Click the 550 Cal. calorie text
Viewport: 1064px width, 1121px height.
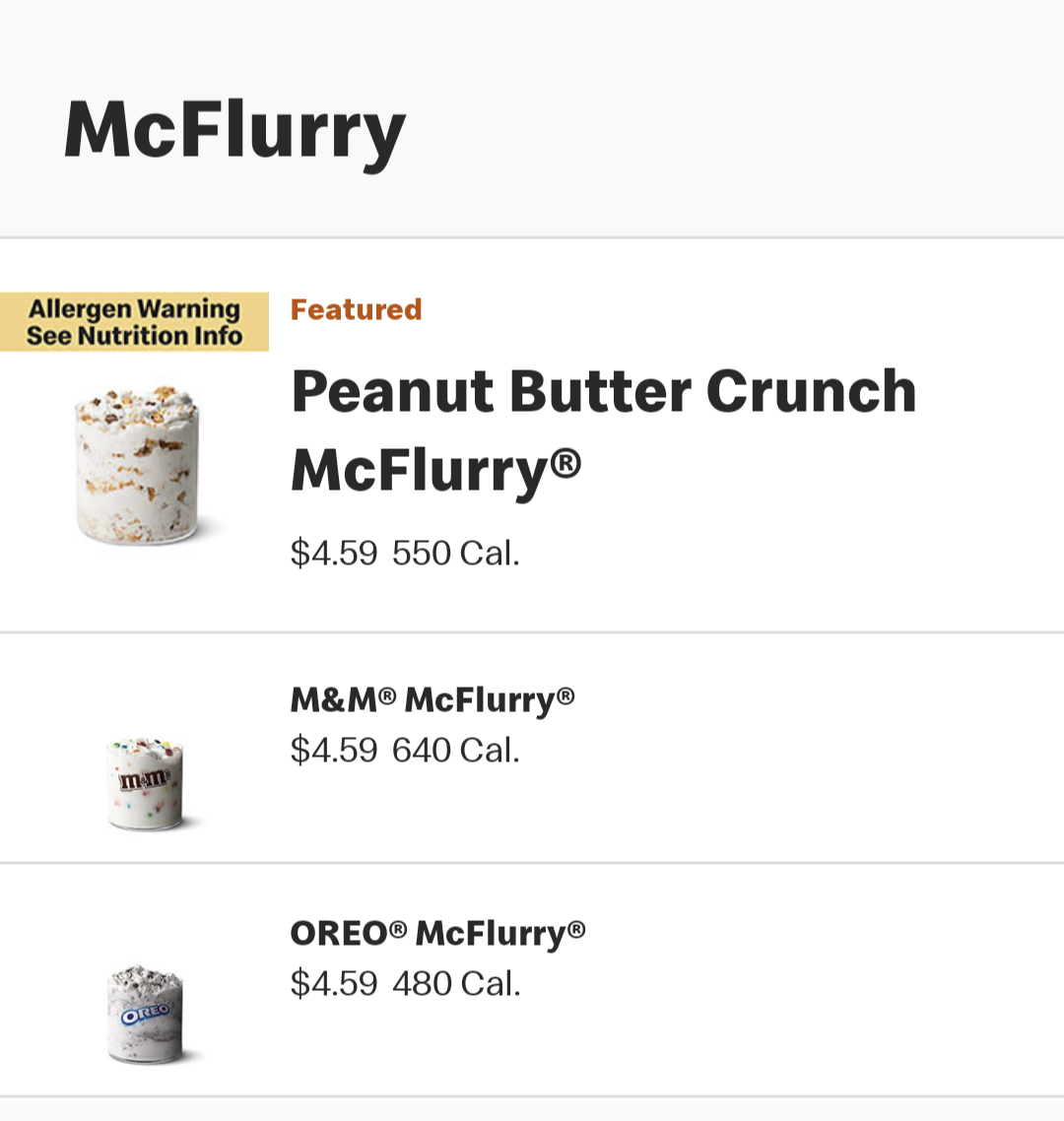456,554
